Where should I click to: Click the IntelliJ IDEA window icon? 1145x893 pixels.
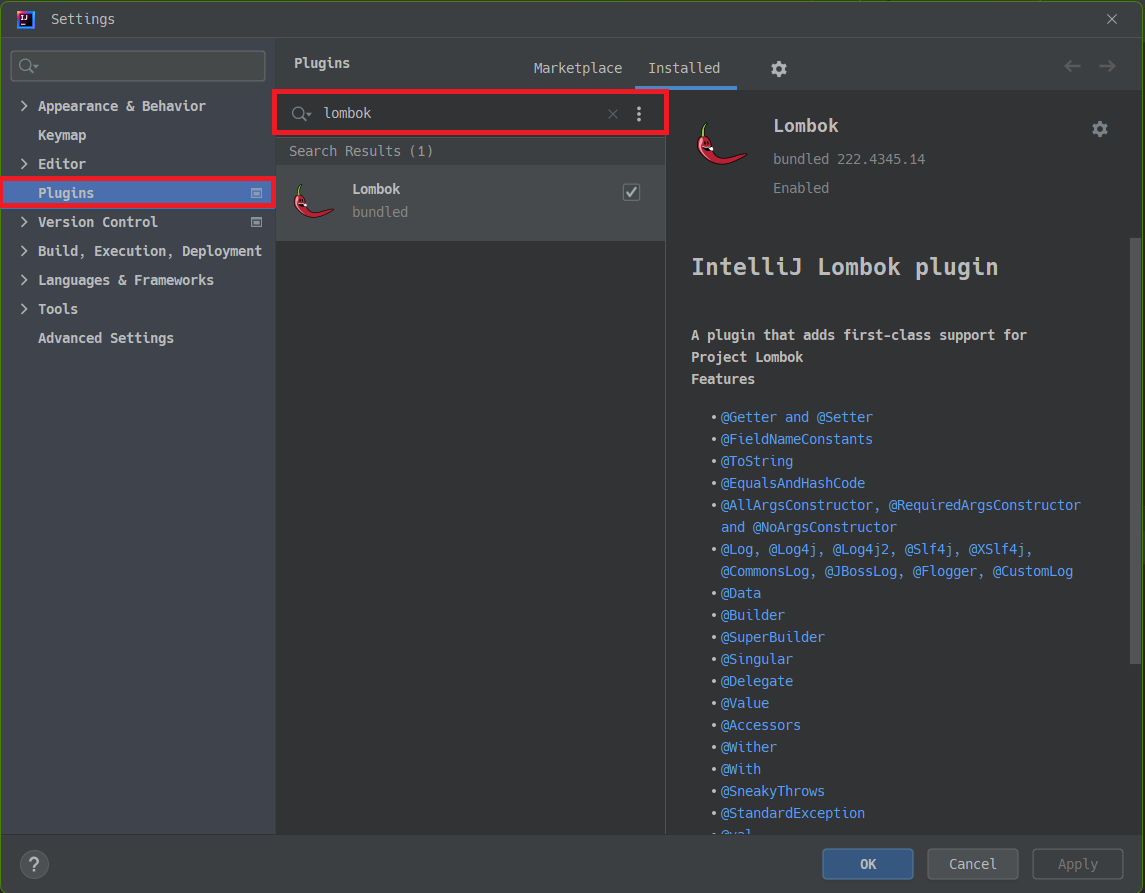pos(26,19)
